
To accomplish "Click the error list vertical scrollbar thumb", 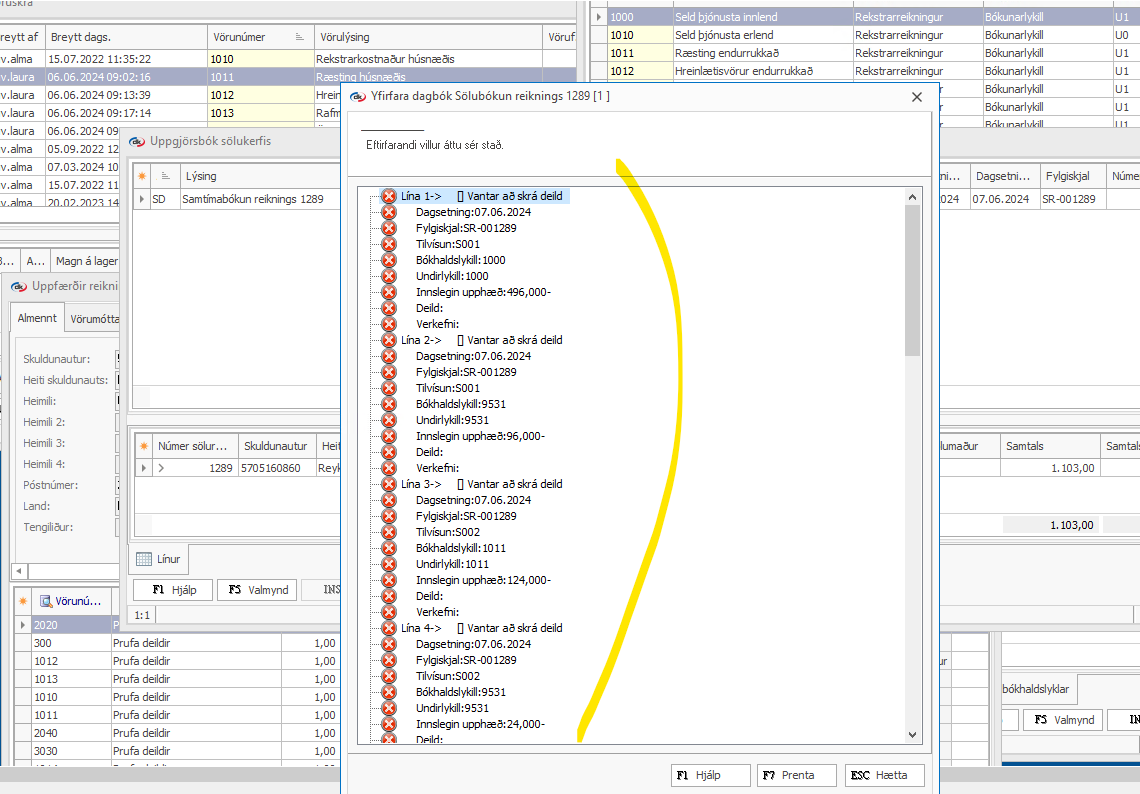I will 912,281.
